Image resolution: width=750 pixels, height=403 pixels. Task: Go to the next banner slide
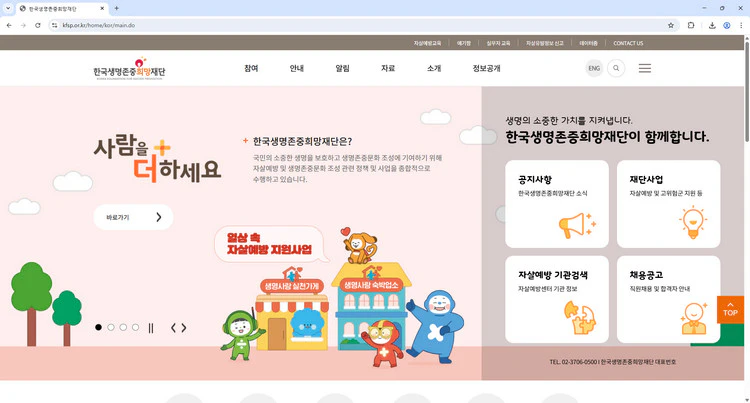coord(184,327)
